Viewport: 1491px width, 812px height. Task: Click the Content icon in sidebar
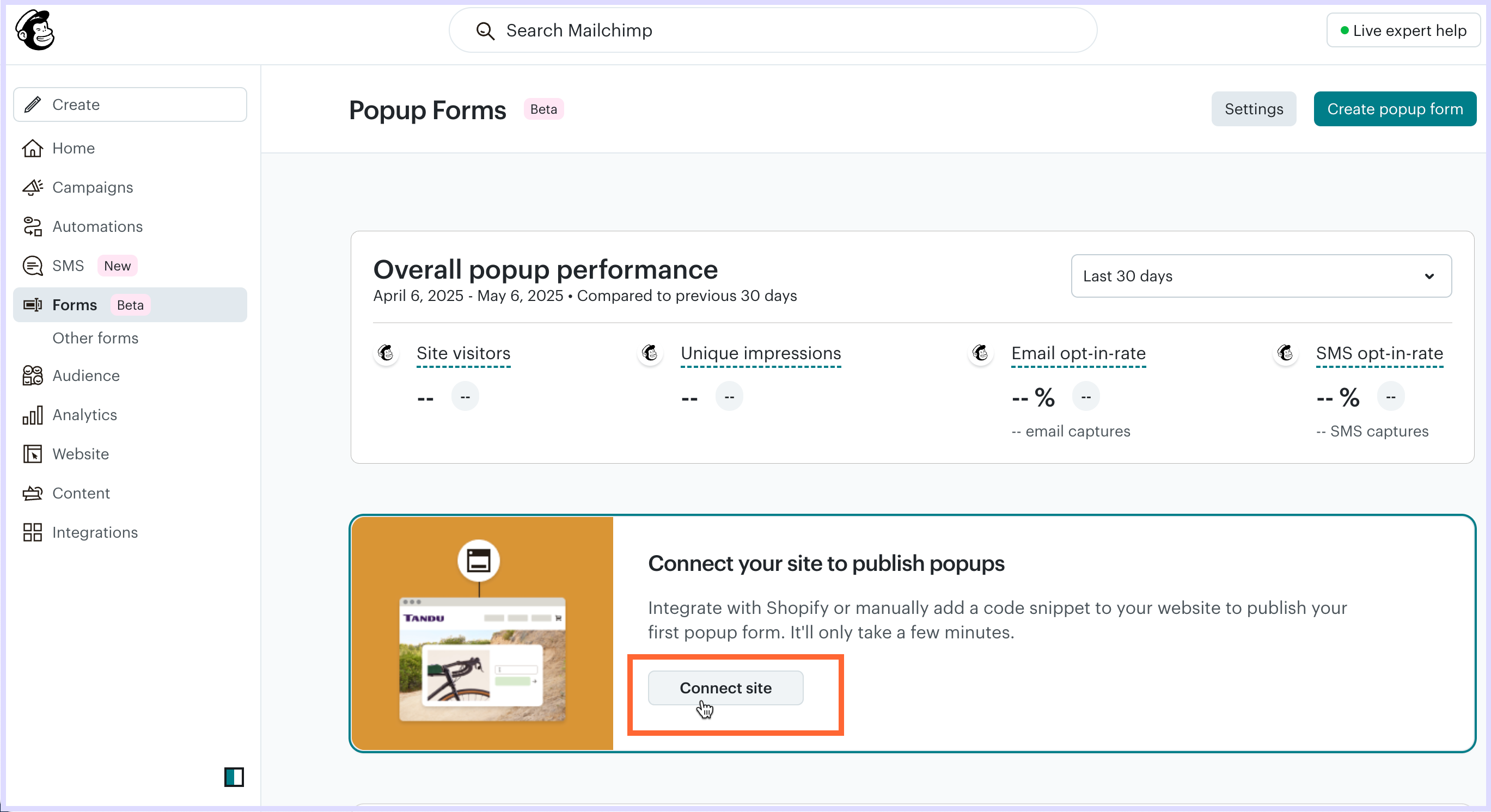(x=33, y=493)
